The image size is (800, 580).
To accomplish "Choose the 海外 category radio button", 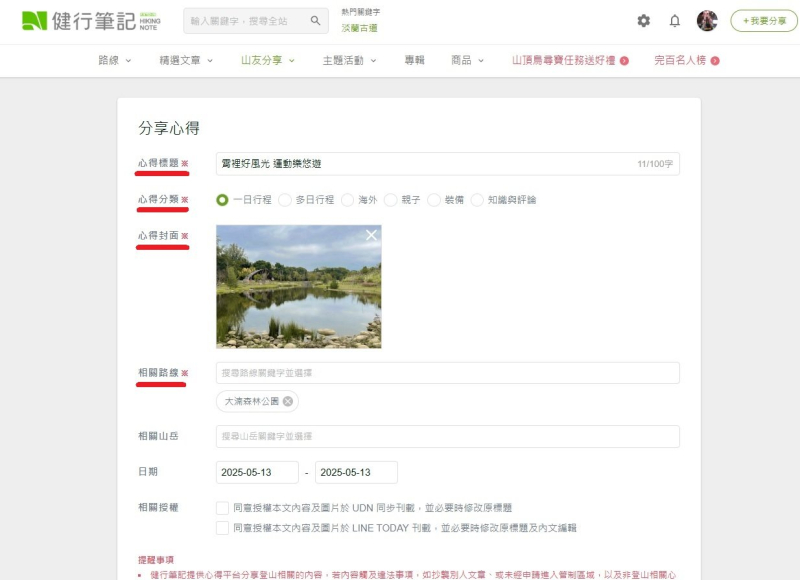I will tap(348, 200).
